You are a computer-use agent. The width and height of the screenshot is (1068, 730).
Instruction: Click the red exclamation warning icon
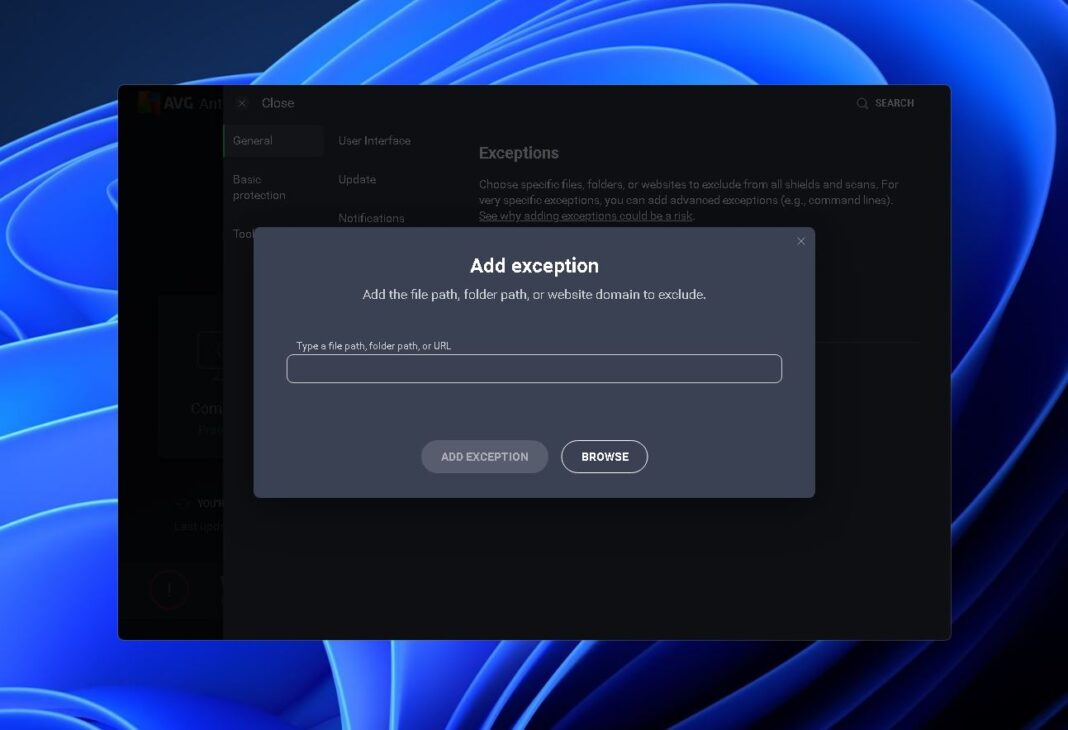click(x=170, y=590)
